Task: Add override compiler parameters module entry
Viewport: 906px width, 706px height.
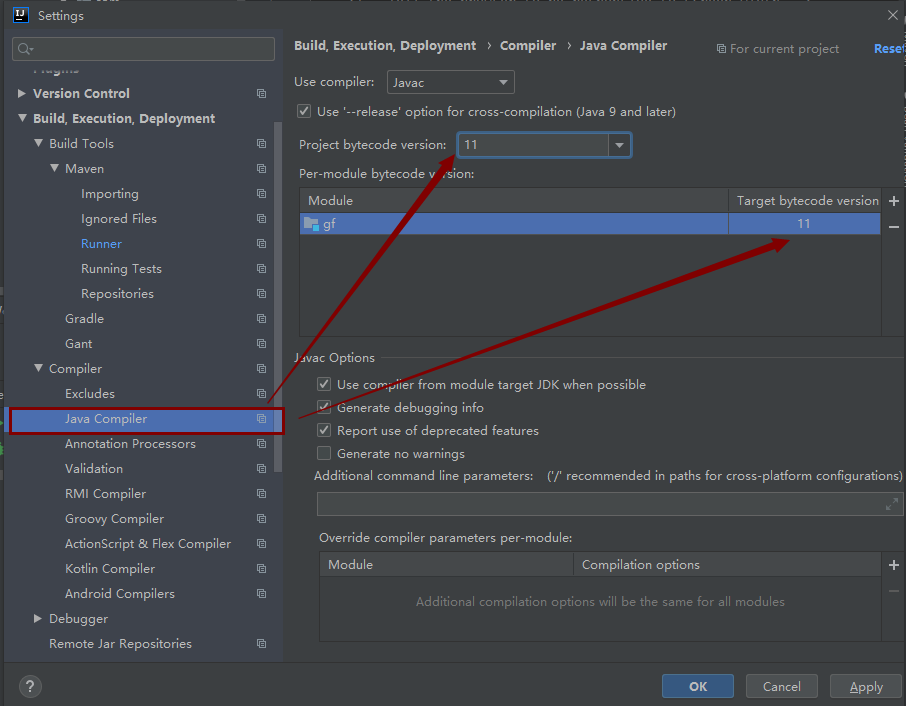Action: [893, 565]
